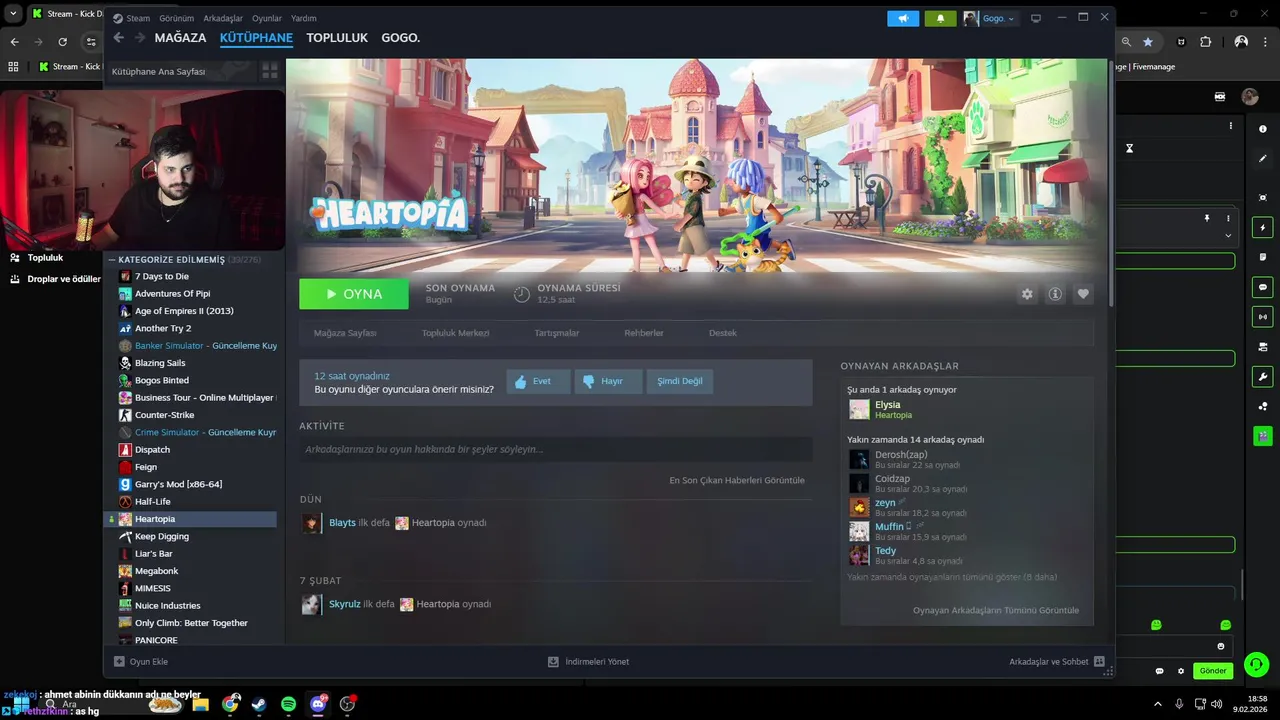The height and width of the screenshot is (720, 1280).
Task: Open the Steam notifications bell
Action: tap(940, 18)
